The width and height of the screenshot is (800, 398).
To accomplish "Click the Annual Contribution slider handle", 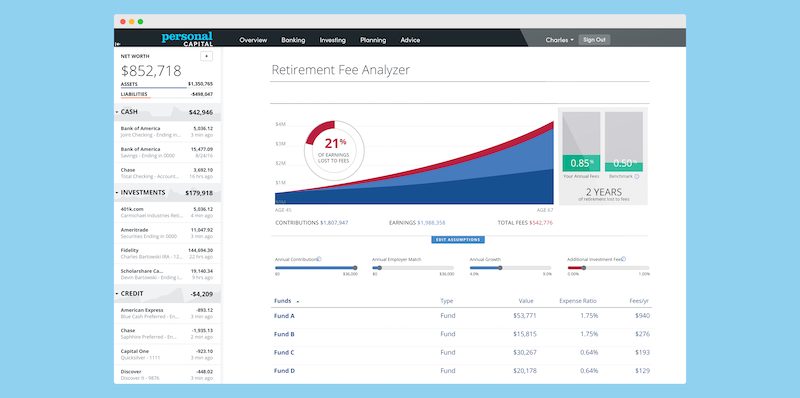I will click(355, 268).
